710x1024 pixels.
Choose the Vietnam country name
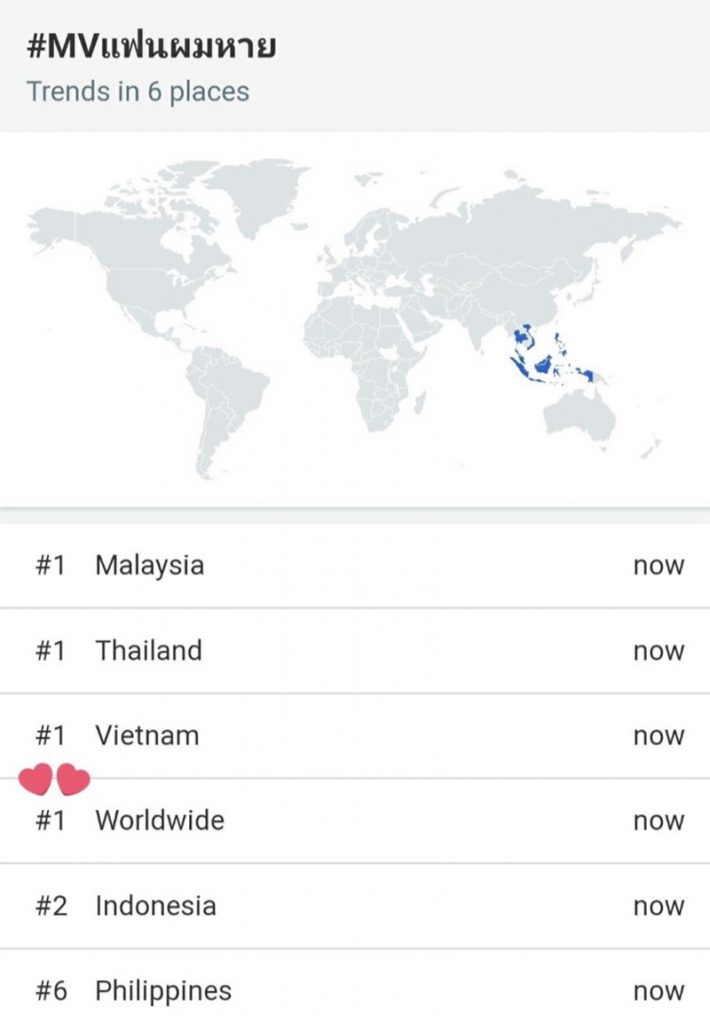pyautogui.click(x=147, y=736)
